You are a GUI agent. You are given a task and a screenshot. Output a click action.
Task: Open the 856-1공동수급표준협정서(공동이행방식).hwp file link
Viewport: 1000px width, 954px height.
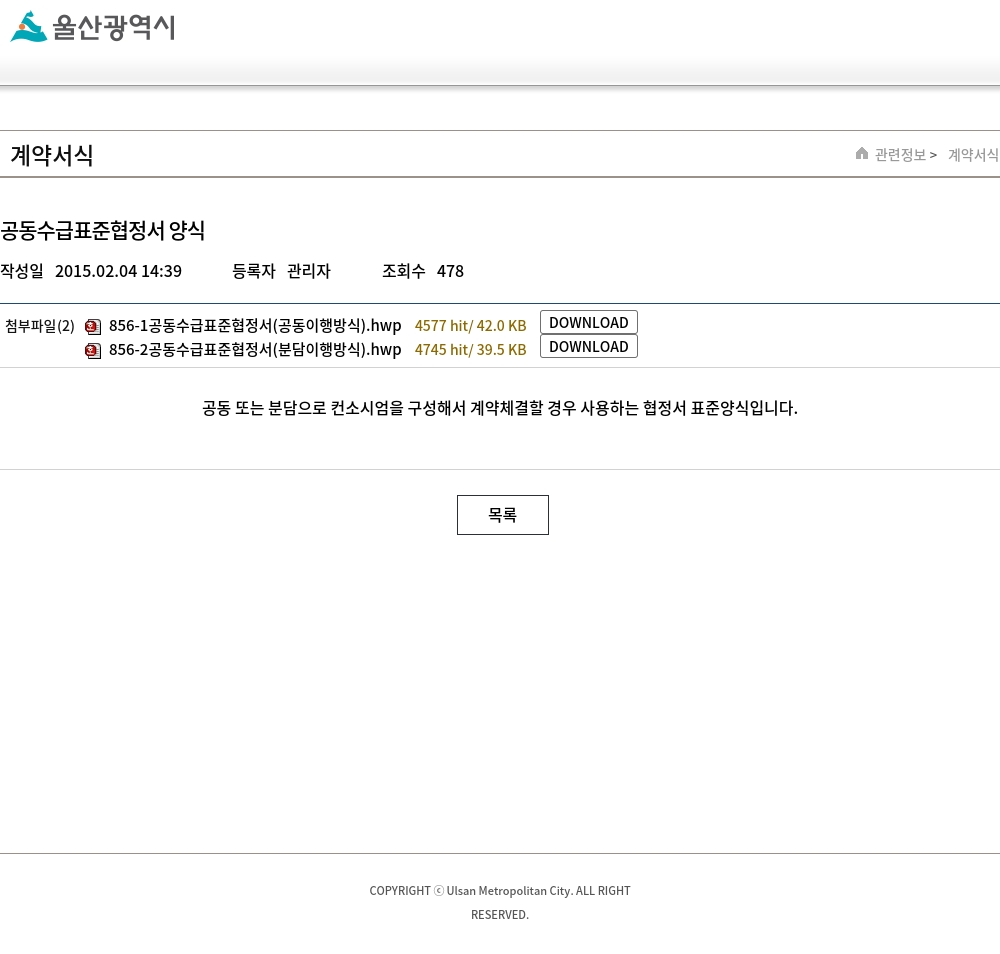[255, 325]
